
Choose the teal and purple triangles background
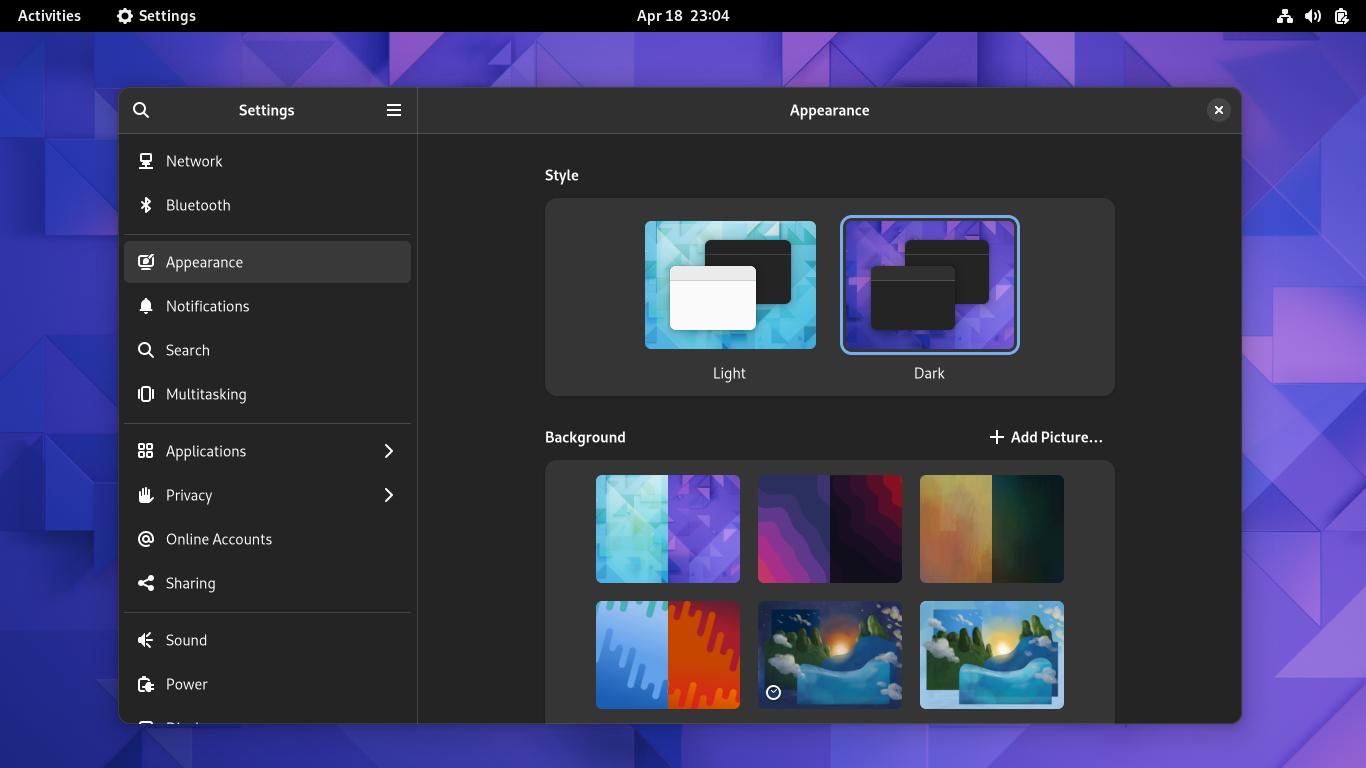tap(668, 529)
